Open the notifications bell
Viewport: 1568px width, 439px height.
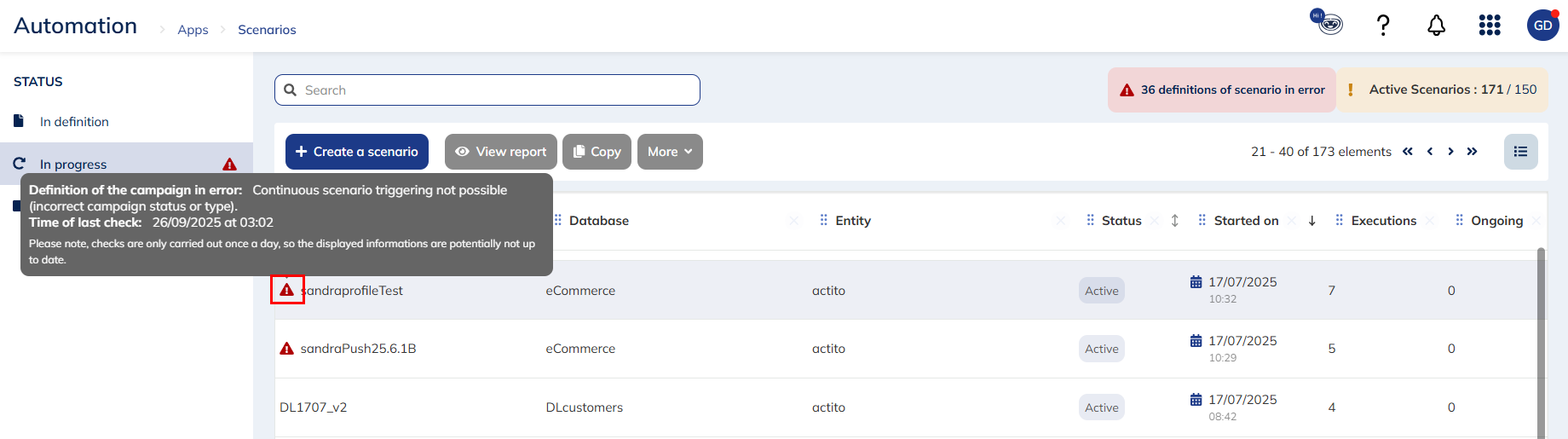pos(1436,26)
